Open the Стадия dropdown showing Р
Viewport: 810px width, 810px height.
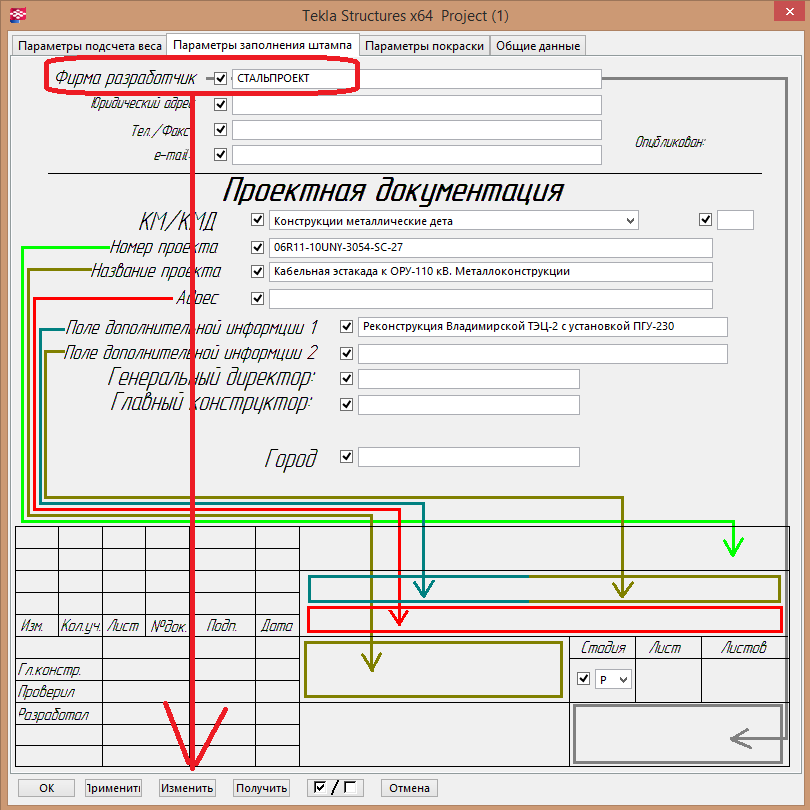(613, 679)
